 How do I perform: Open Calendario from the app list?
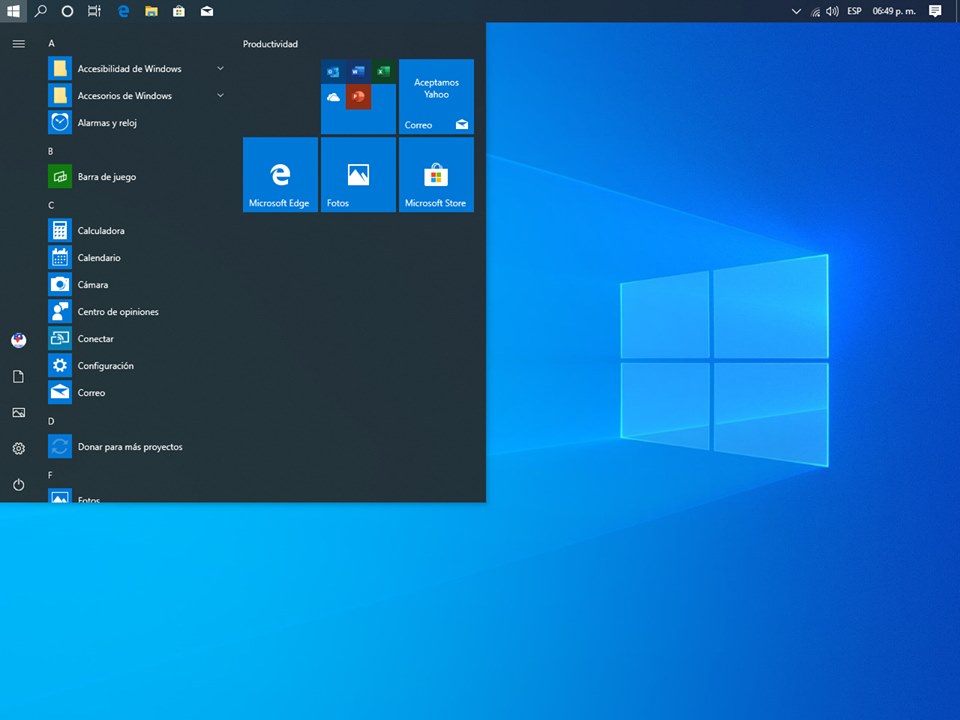137,257
